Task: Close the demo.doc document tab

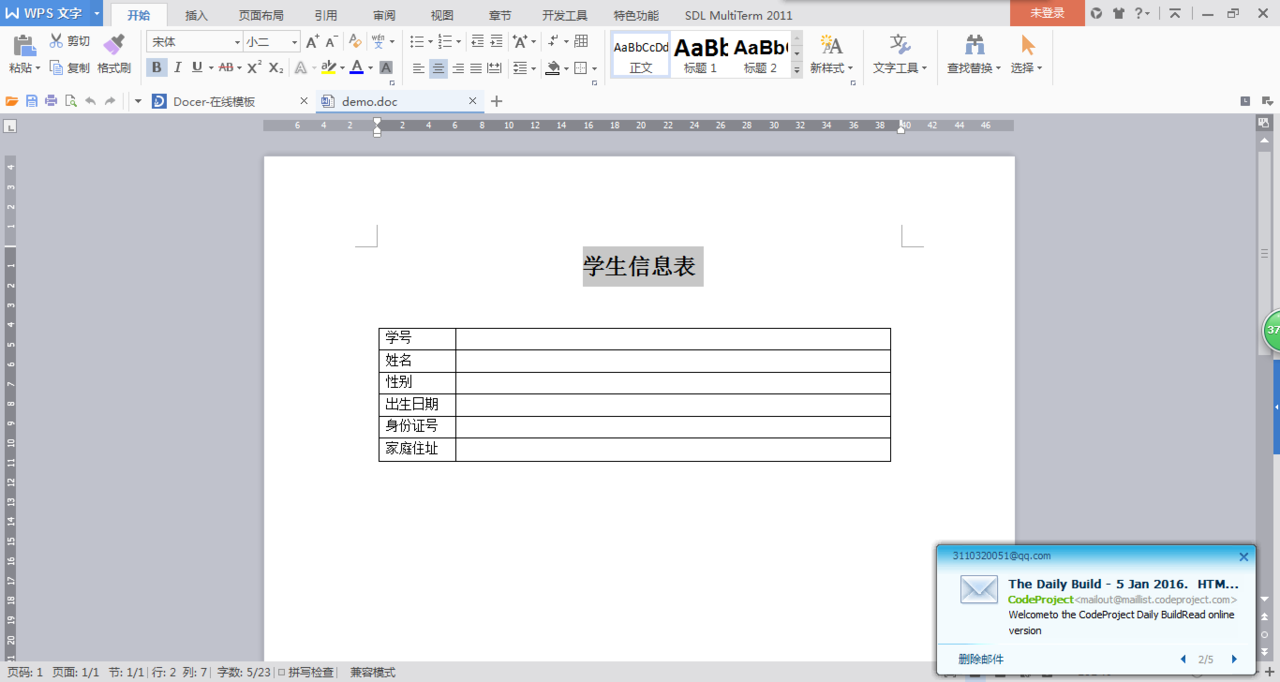Action: pos(473,101)
